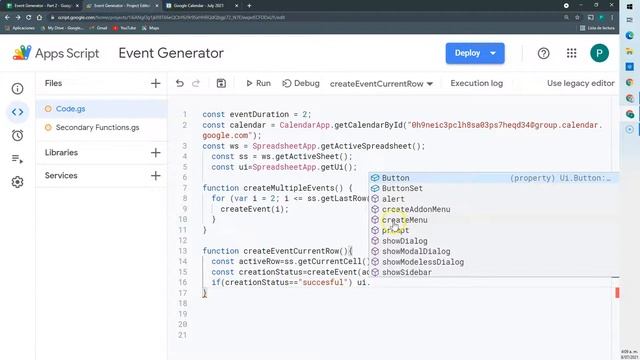Undo the last edit
The height and width of the screenshot is (360, 640).
180,83
